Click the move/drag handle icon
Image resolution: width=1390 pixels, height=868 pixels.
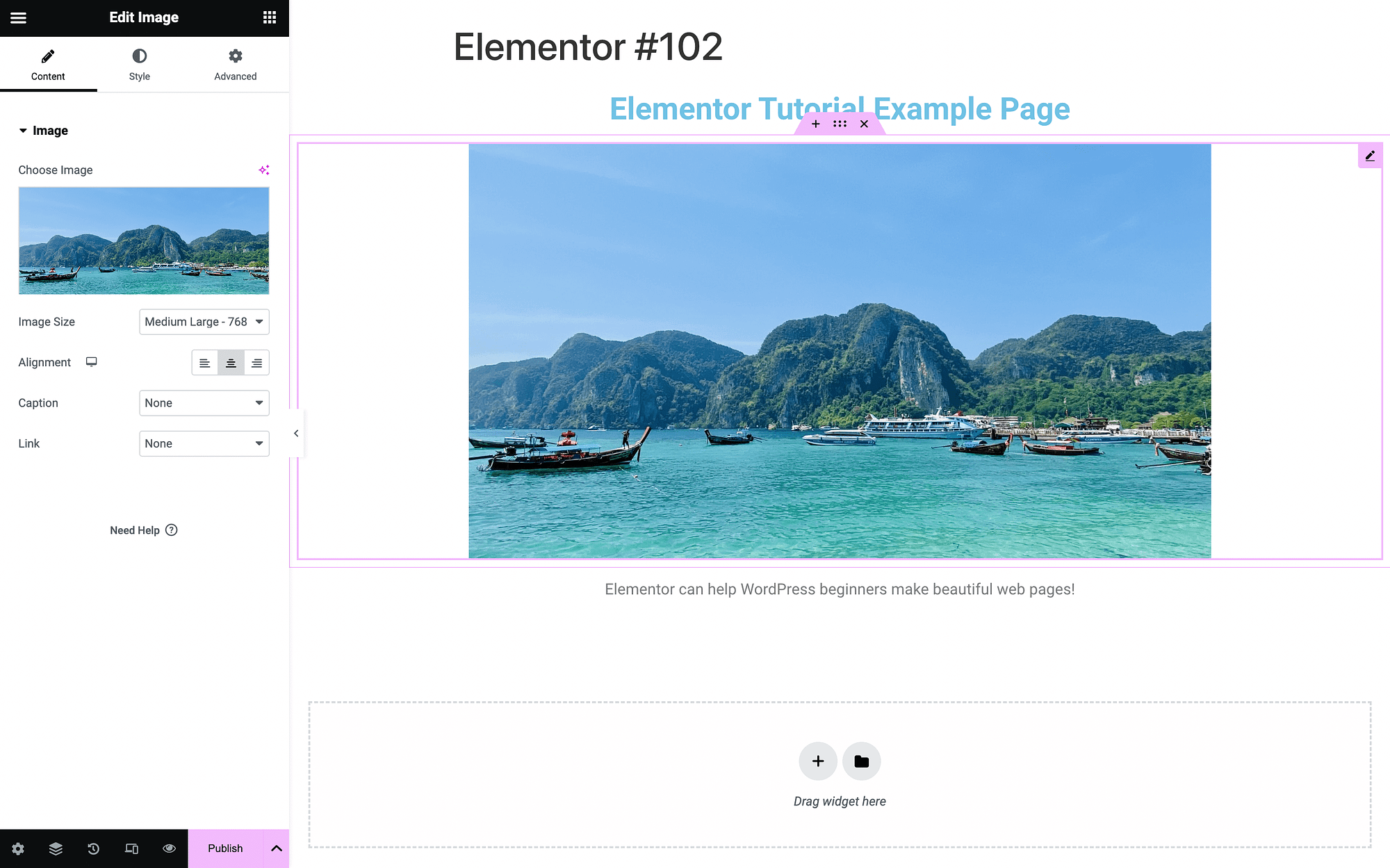pyautogui.click(x=840, y=124)
